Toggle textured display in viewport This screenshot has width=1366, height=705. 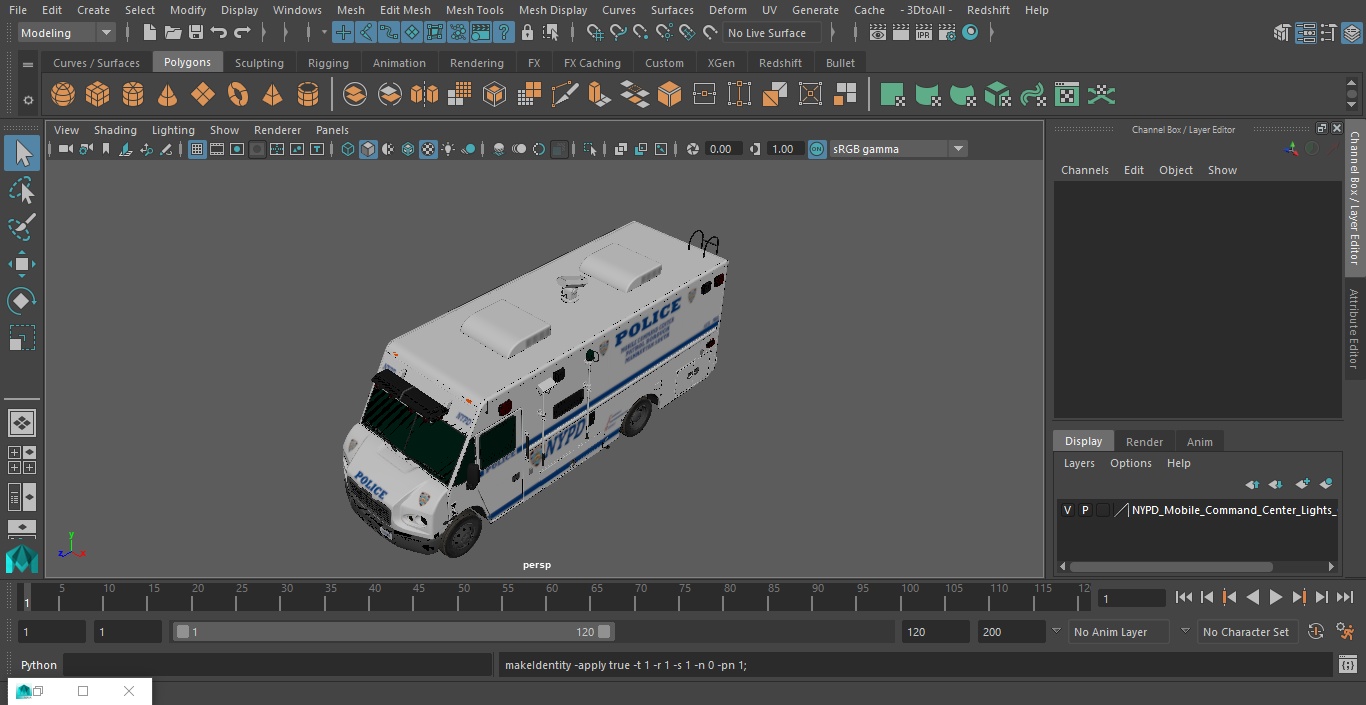tap(428, 149)
